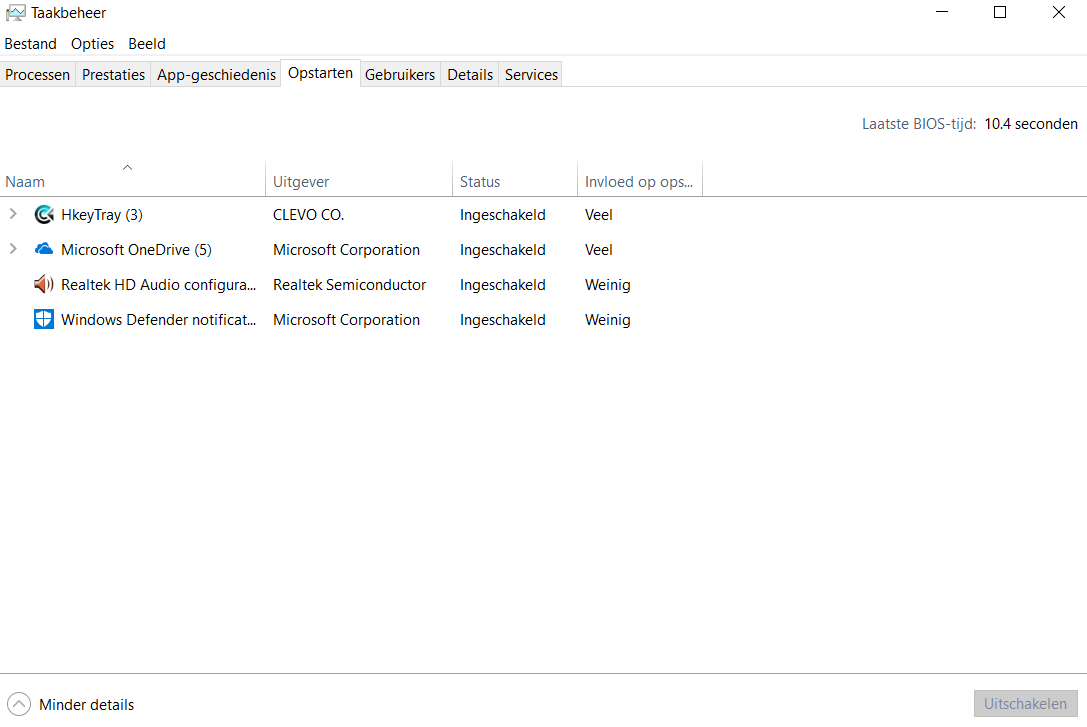The image size is (1087, 727).
Task: Open the Beeld menu
Action: click(x=147, y=44)
